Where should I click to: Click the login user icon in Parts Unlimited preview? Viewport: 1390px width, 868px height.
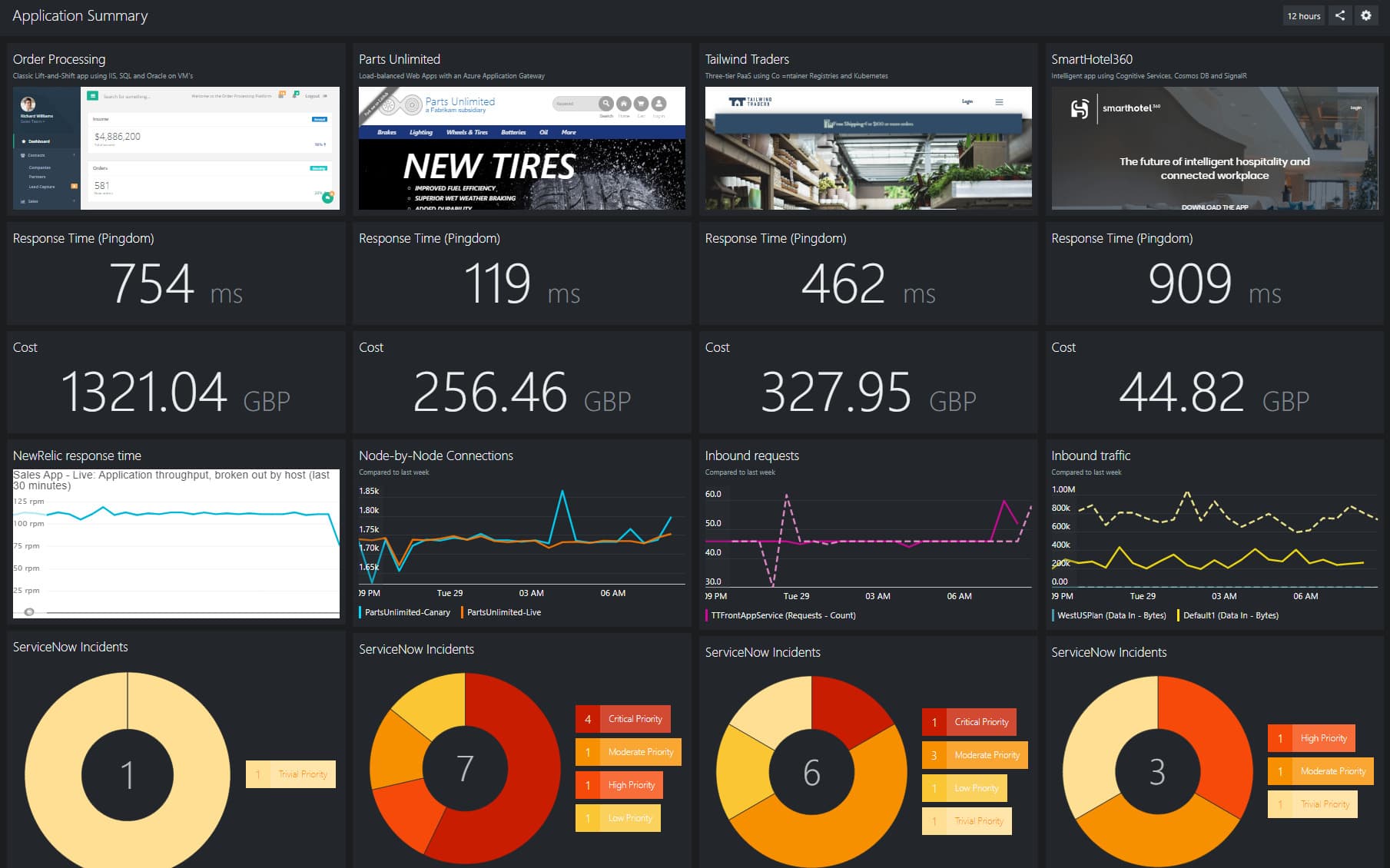click(x=659, y=103)
